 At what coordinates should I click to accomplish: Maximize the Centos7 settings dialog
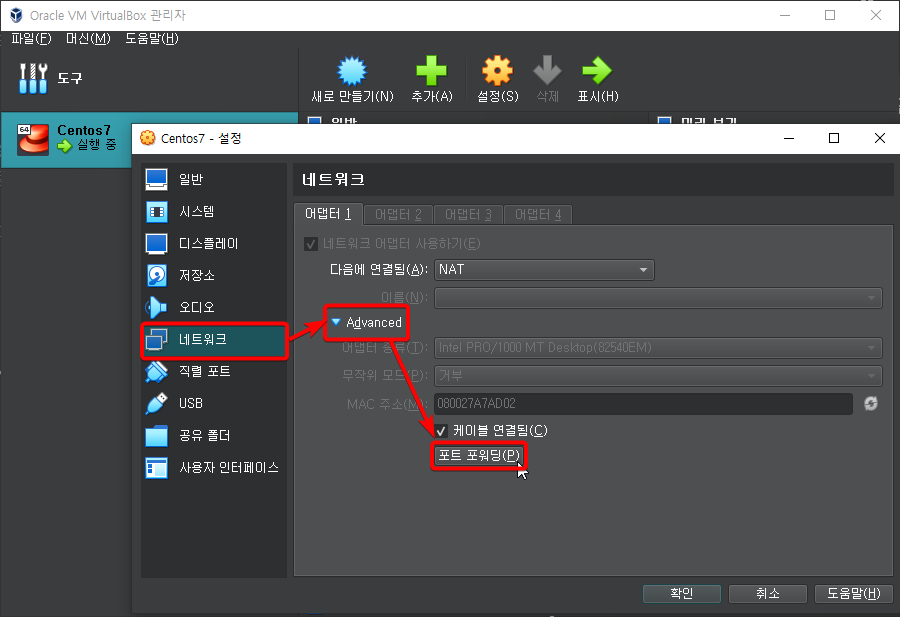[834, 138]
